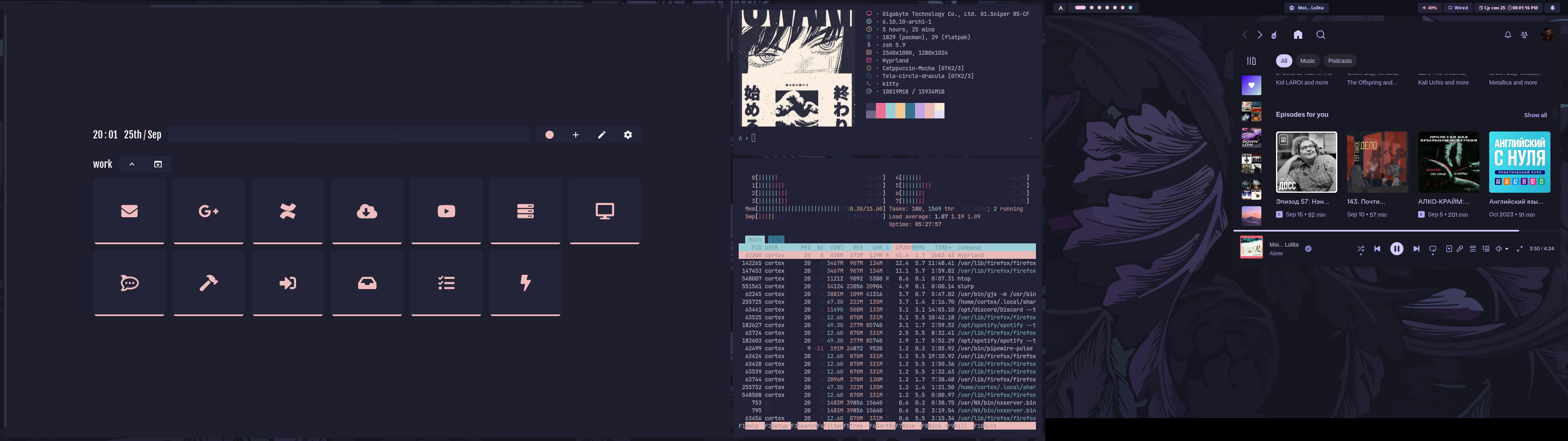1568x441 pixels.
Task: Open the sign-in arrow bookmark tile
Action: pos(288,283)
